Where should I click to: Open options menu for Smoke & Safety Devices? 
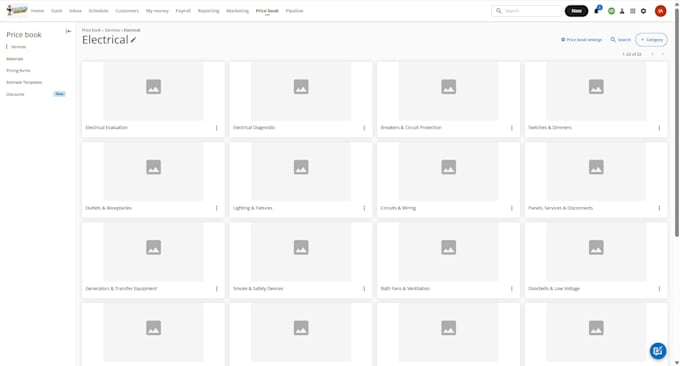click(x=364, y=289)
